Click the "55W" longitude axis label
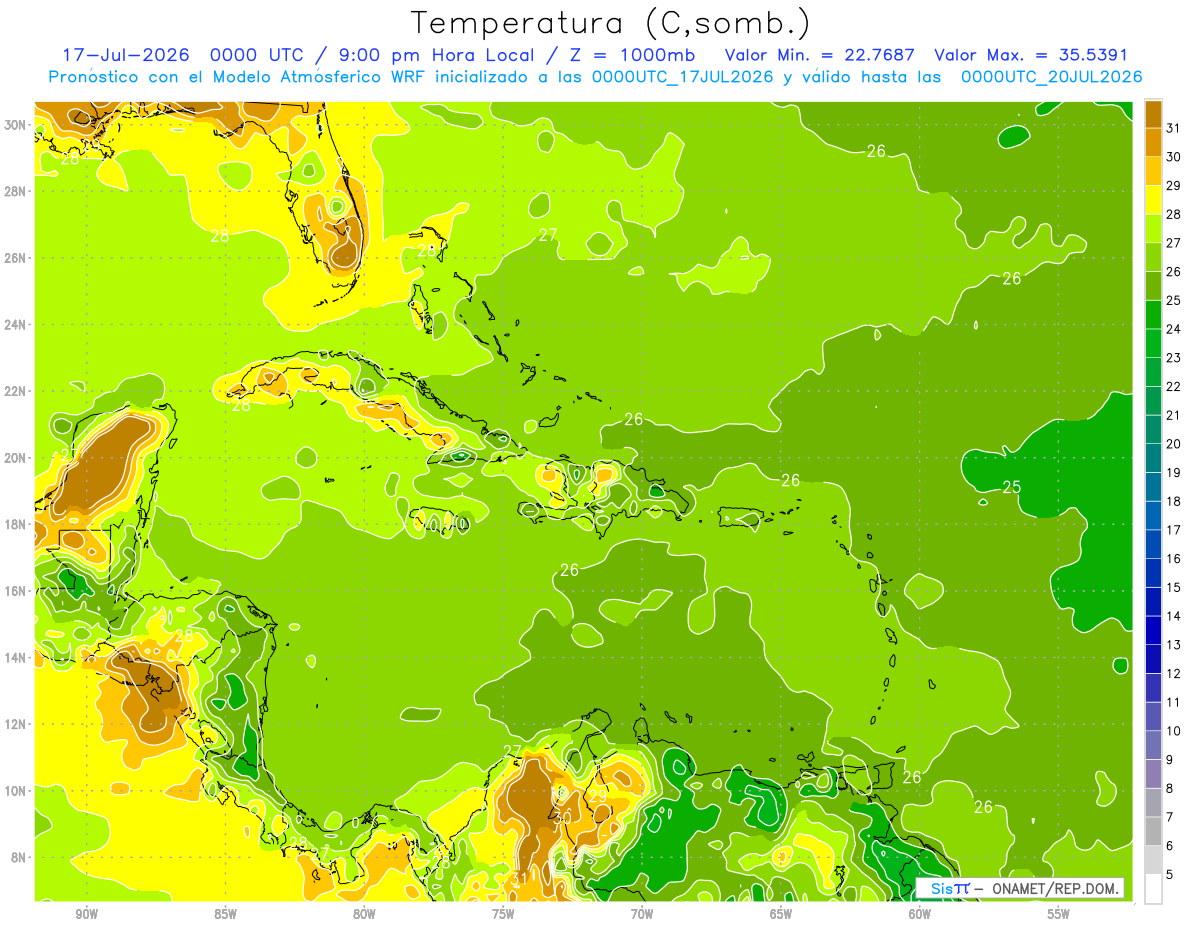Viewport: 1200px width, 927px height. 1059,914
